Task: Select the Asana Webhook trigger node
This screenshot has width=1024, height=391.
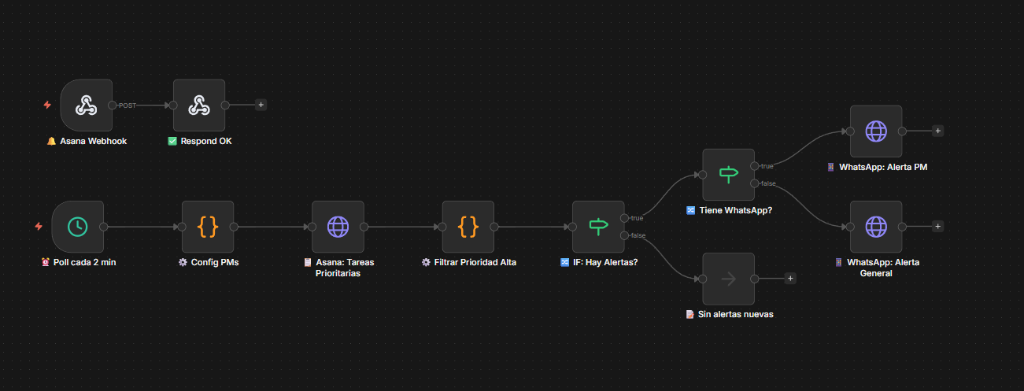Action: [86, 105]
